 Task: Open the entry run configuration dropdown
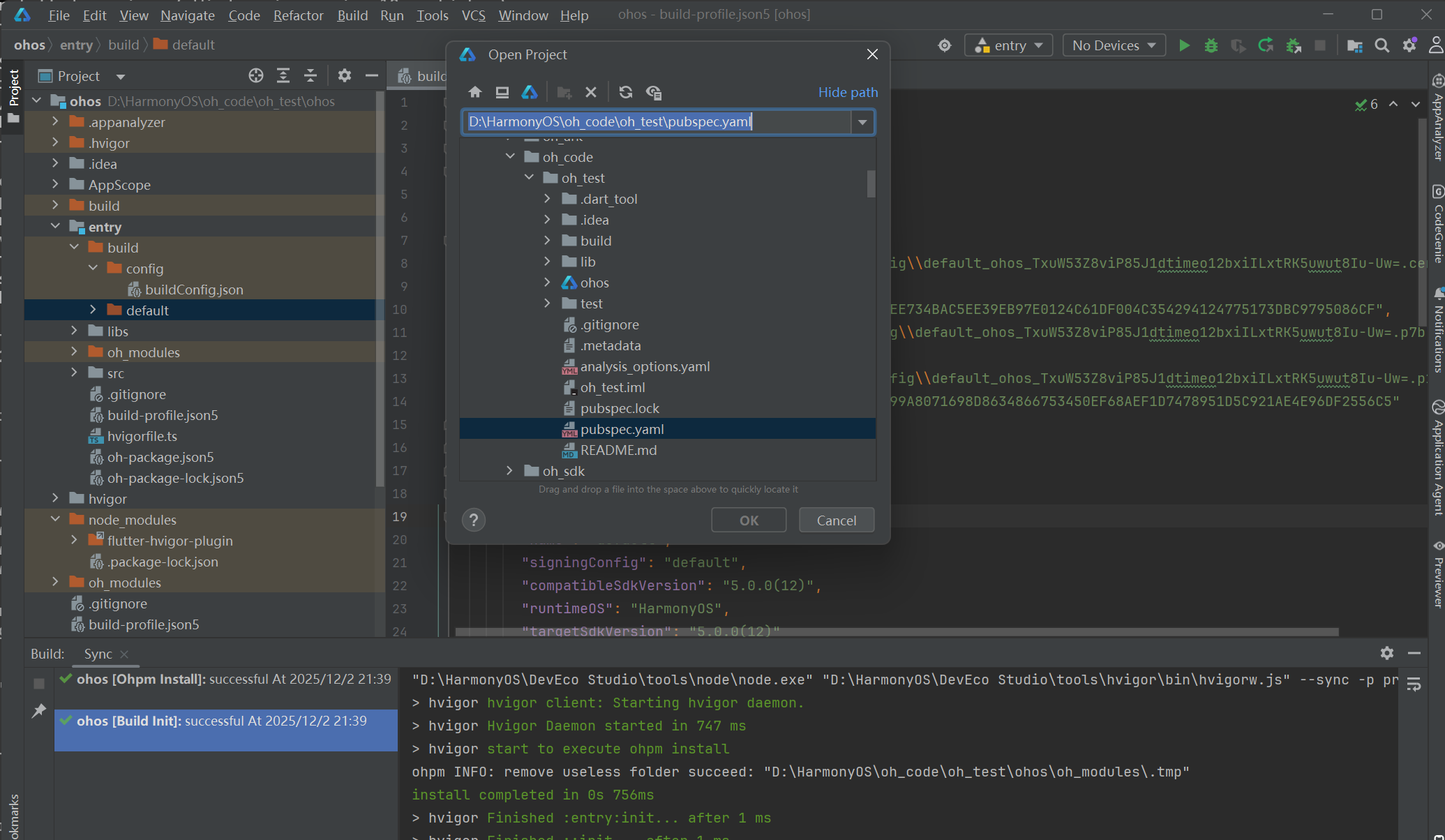click(1008, 45)
